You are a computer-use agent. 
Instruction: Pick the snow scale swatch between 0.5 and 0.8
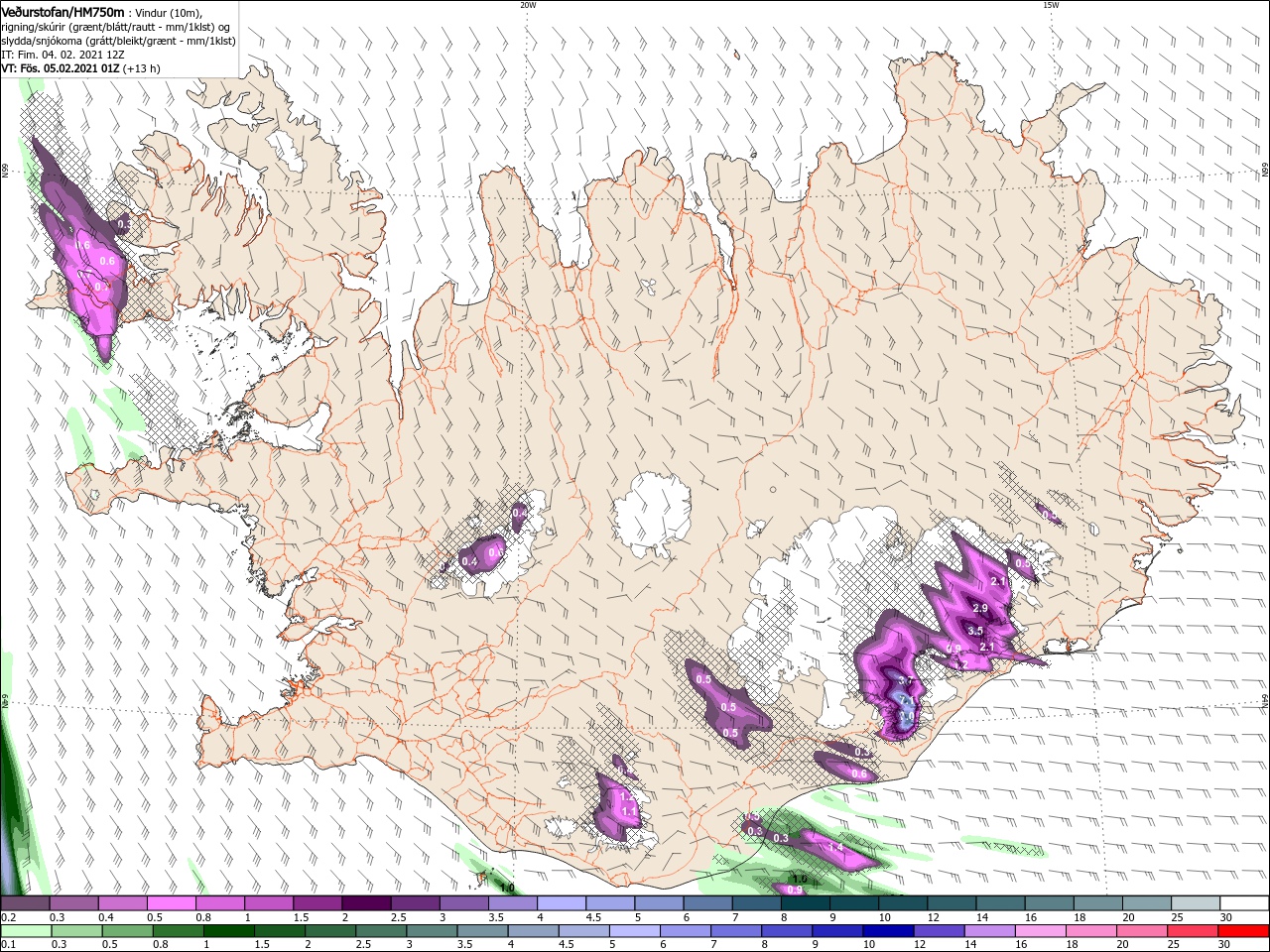point(171,903)
